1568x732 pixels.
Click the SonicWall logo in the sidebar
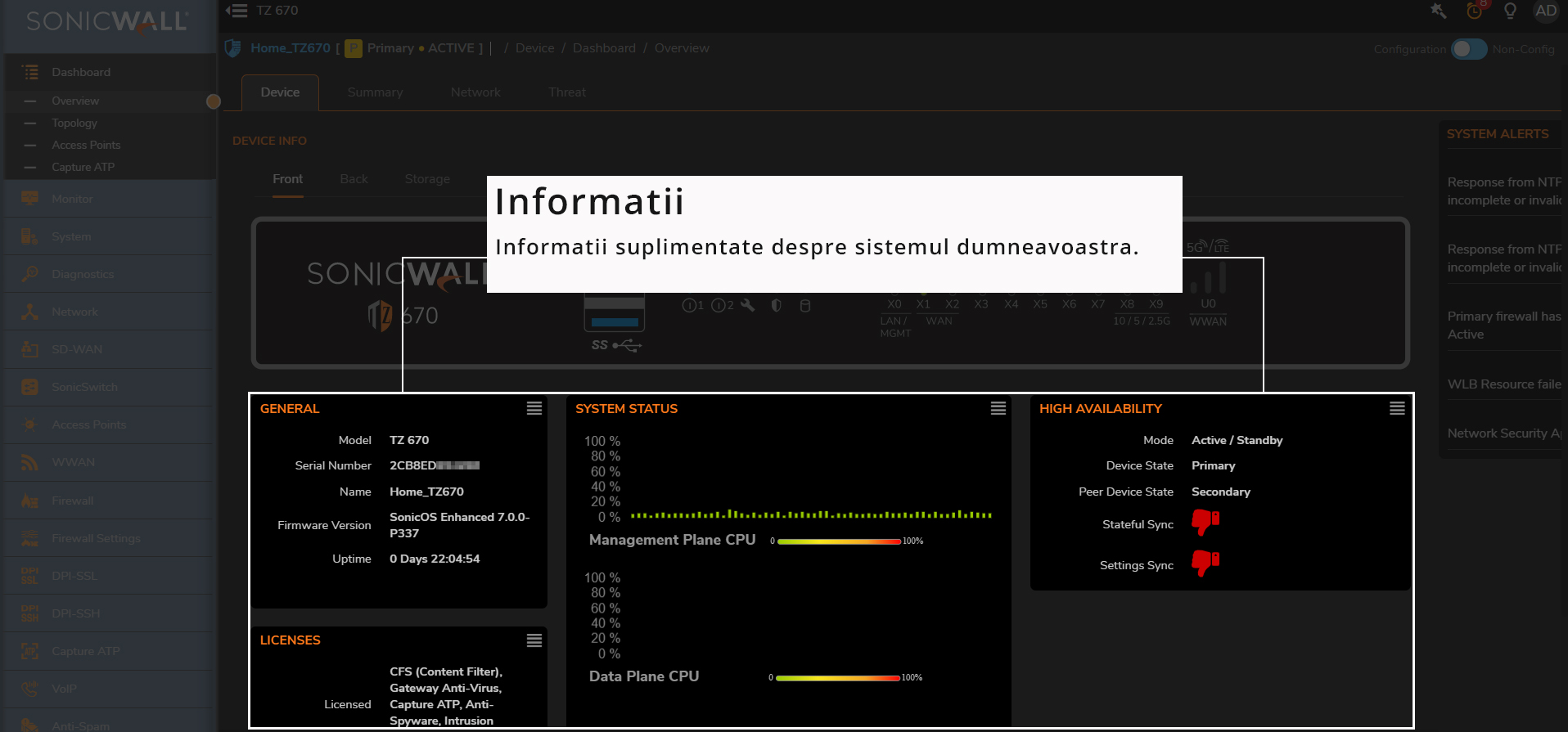107,21
